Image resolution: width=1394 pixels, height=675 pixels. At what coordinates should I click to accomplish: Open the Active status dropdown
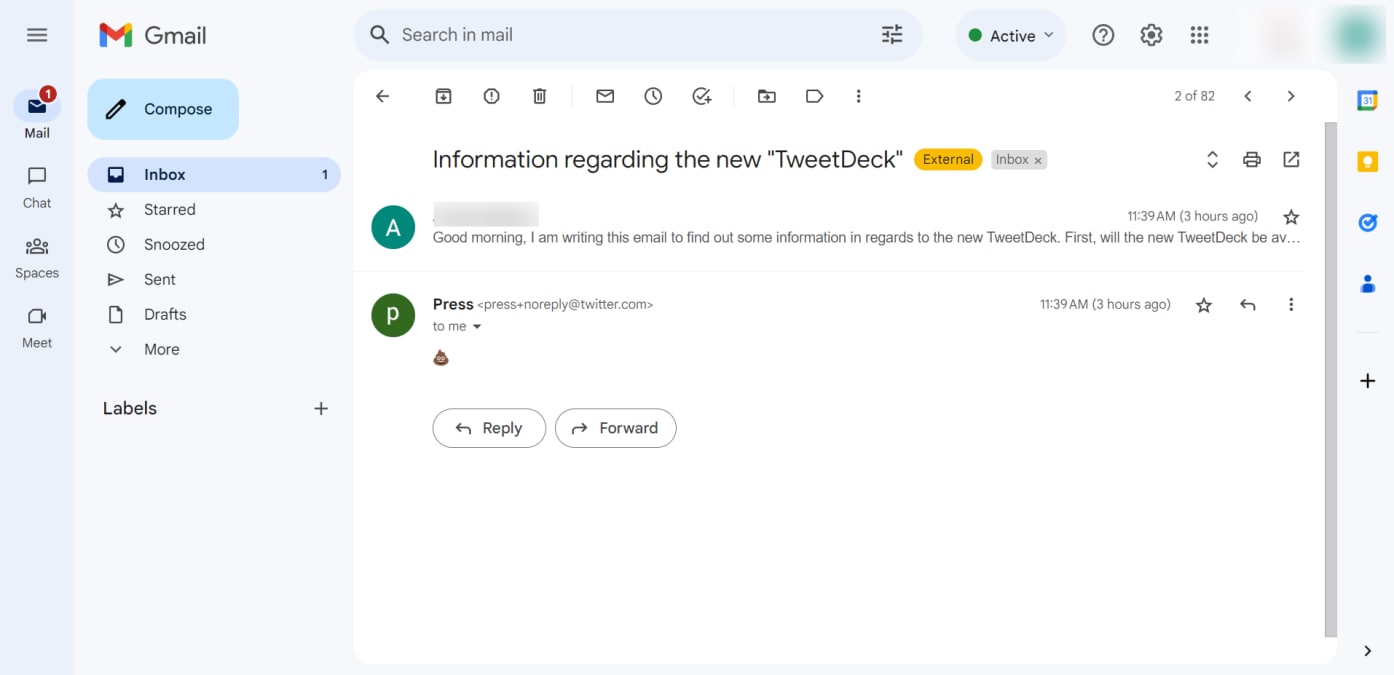click(x=1011, y=35)
